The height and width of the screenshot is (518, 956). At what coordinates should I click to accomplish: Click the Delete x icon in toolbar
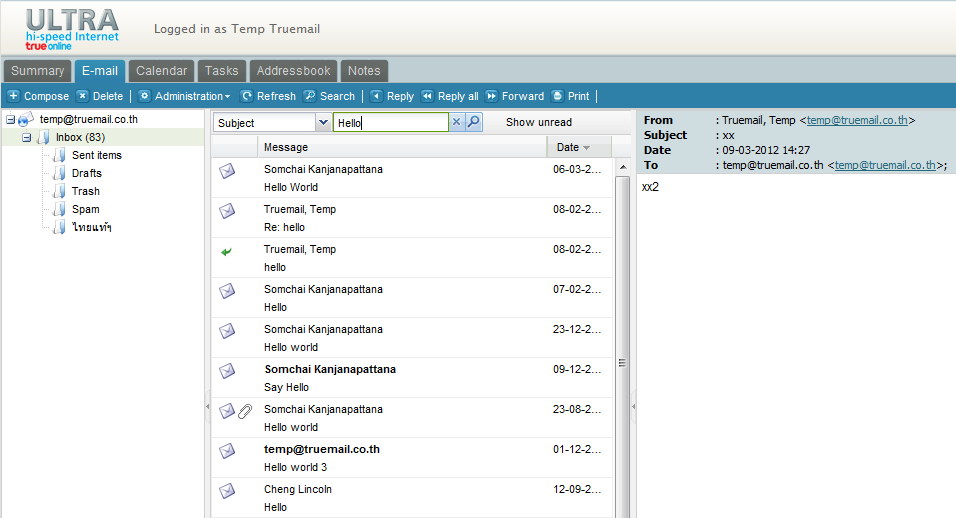tap(82, 96)
